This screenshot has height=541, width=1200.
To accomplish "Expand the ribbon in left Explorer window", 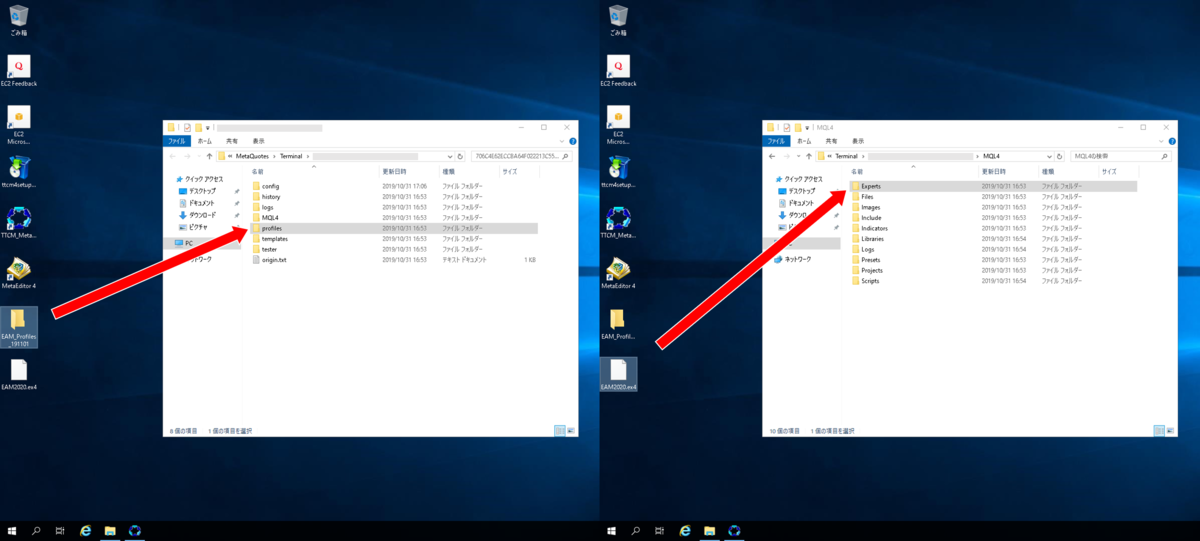I will coord(562,142).
